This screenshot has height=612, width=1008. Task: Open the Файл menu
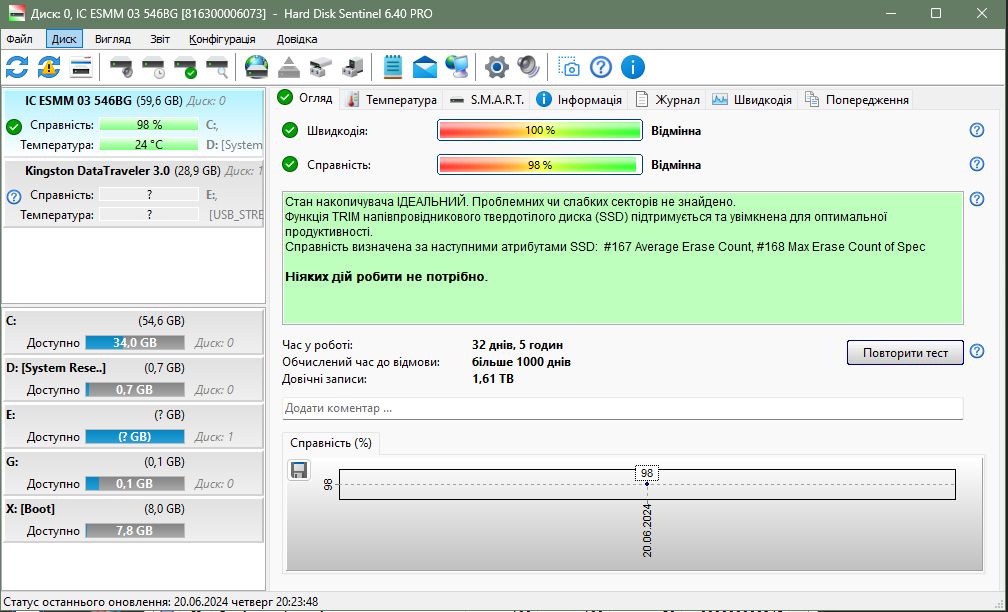[x=20, y=39]
